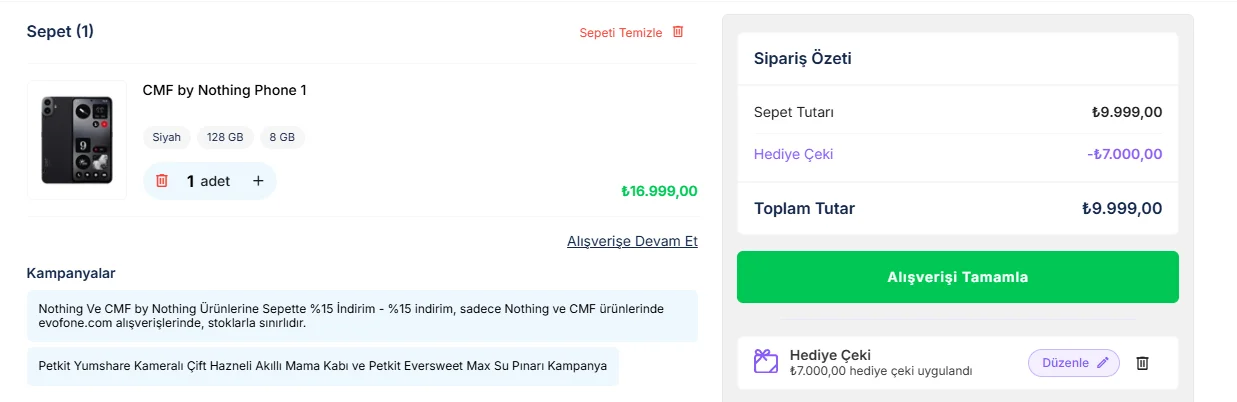
Task: Select the 128 GB storage tag
Action: pos(225,137)
